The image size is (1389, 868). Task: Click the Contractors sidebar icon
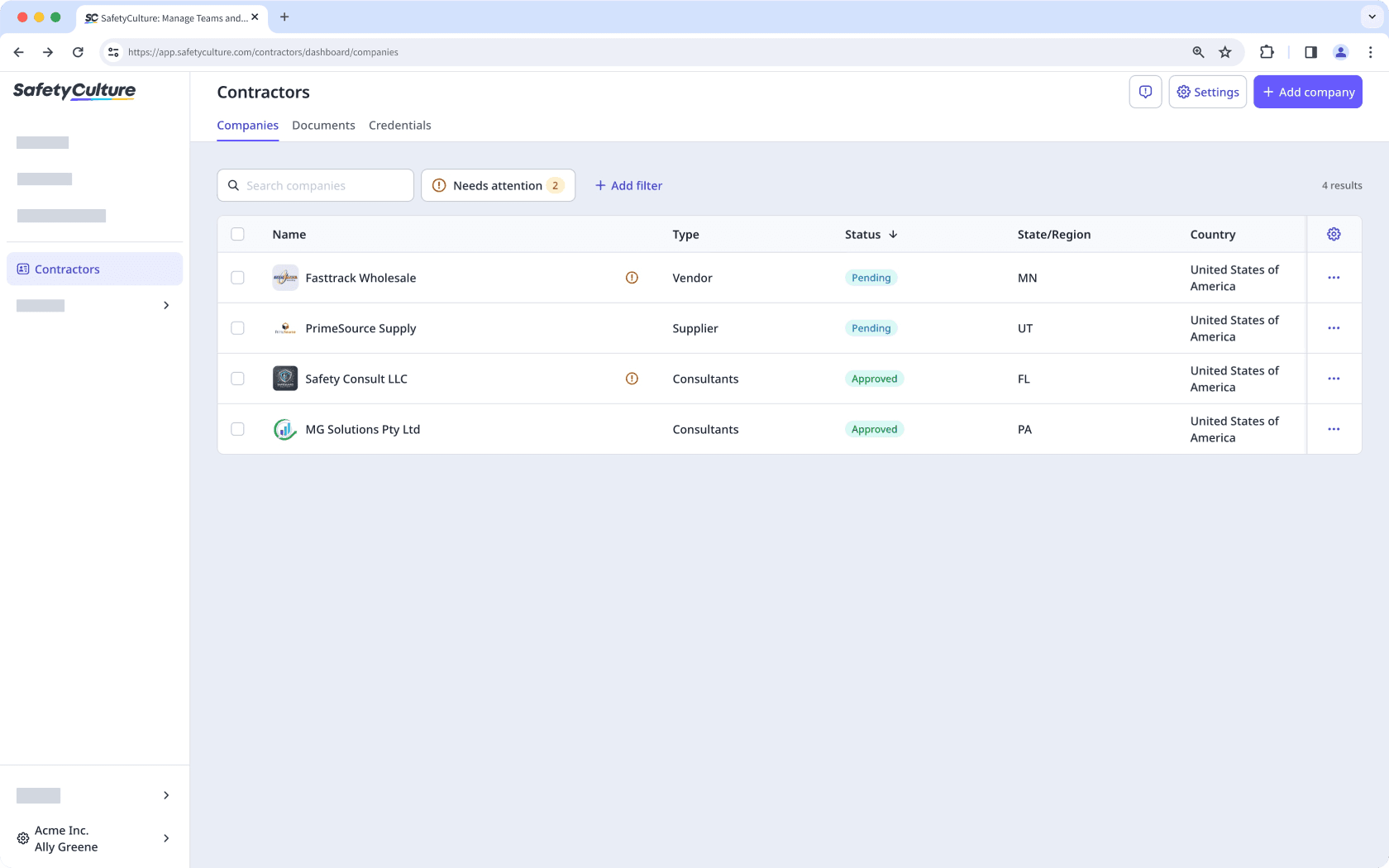22,269
